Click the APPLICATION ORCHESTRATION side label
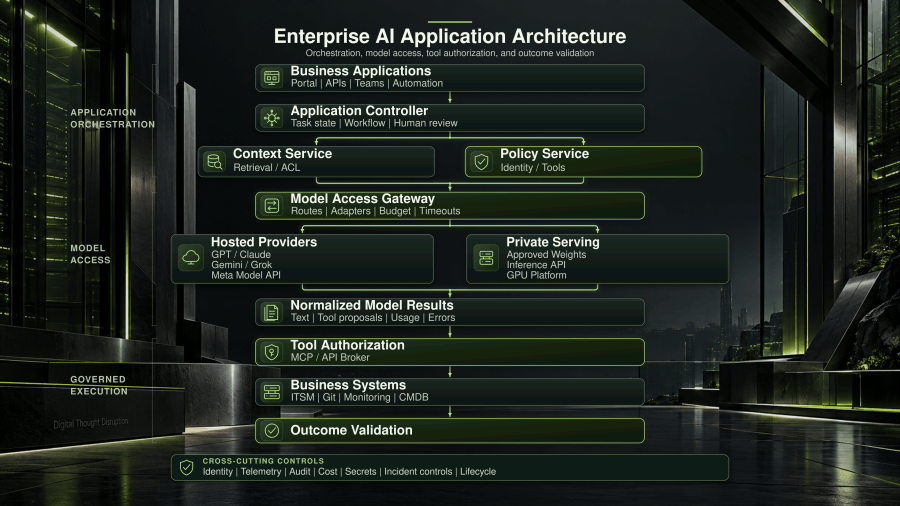 [x=112, y=118]
